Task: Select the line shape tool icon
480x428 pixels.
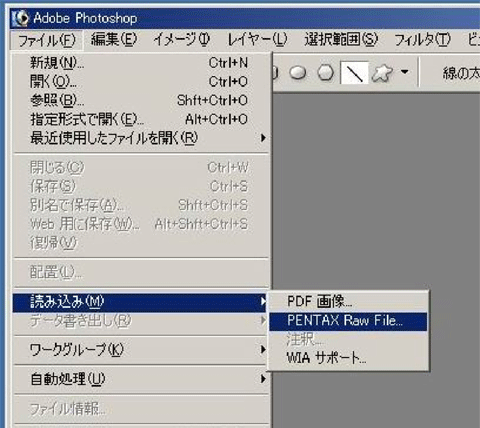Action: point(354,72)
